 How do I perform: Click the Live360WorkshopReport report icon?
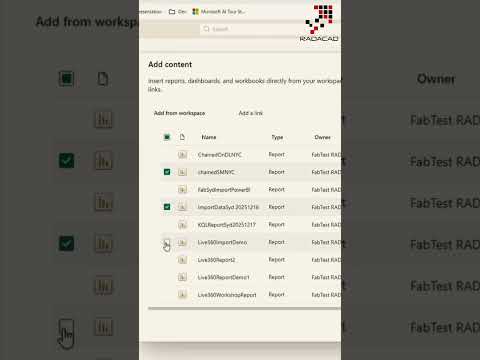[x=182, y=295]
